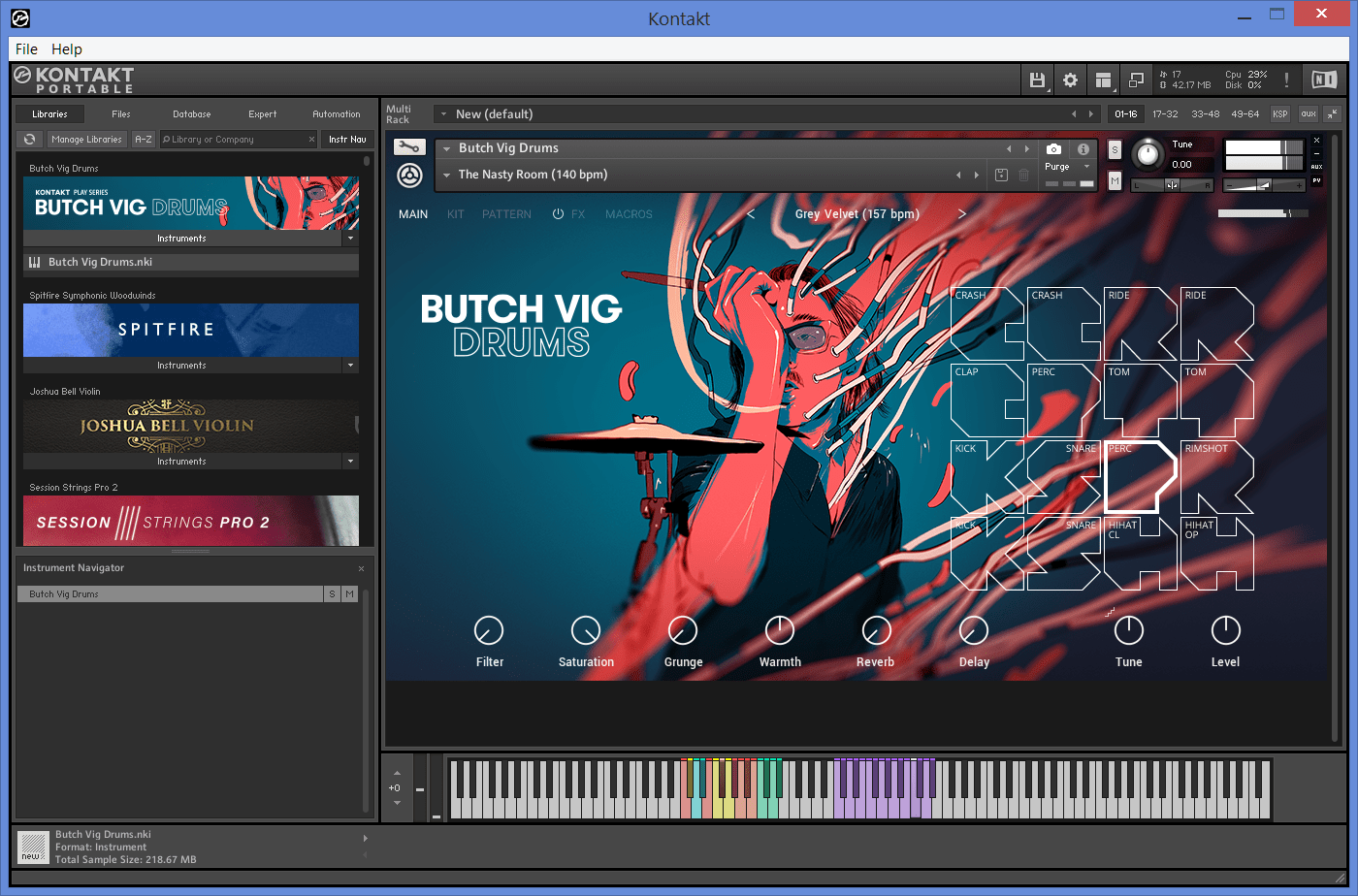
Task: Load next instrument in Butch Vig Drums row
Action: (1027, 148)
